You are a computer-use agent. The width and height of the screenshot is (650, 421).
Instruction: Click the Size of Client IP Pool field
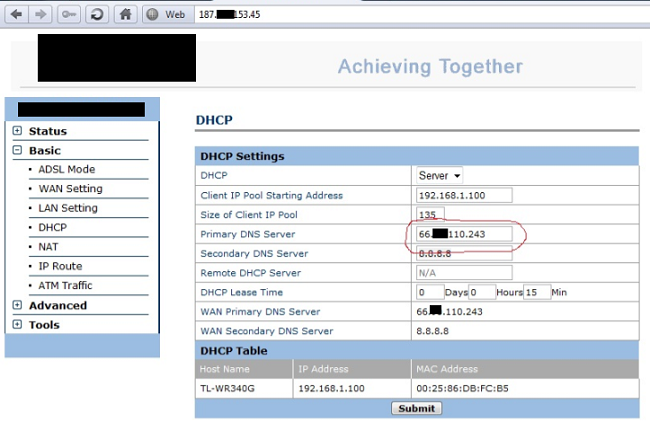(x=430, y=215)
